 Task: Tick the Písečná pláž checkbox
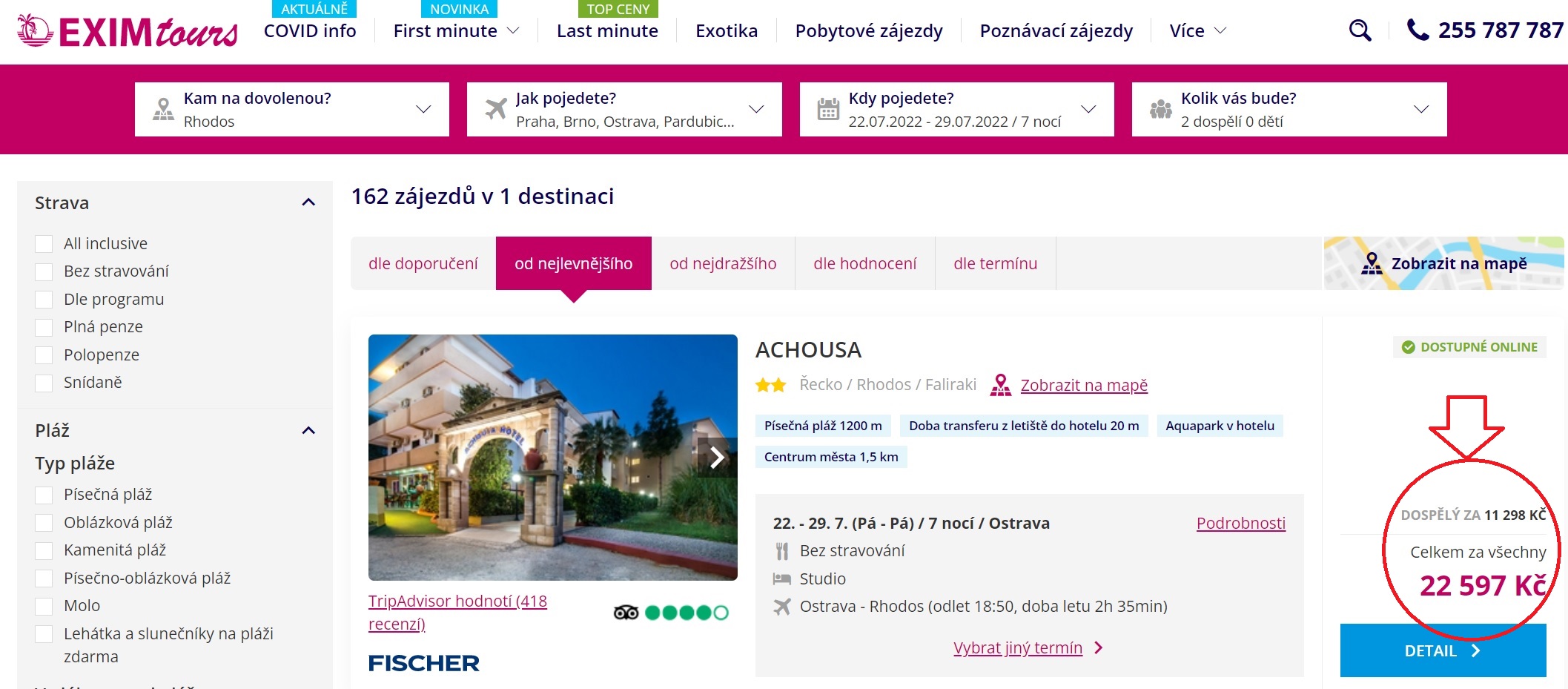(44, 495)
